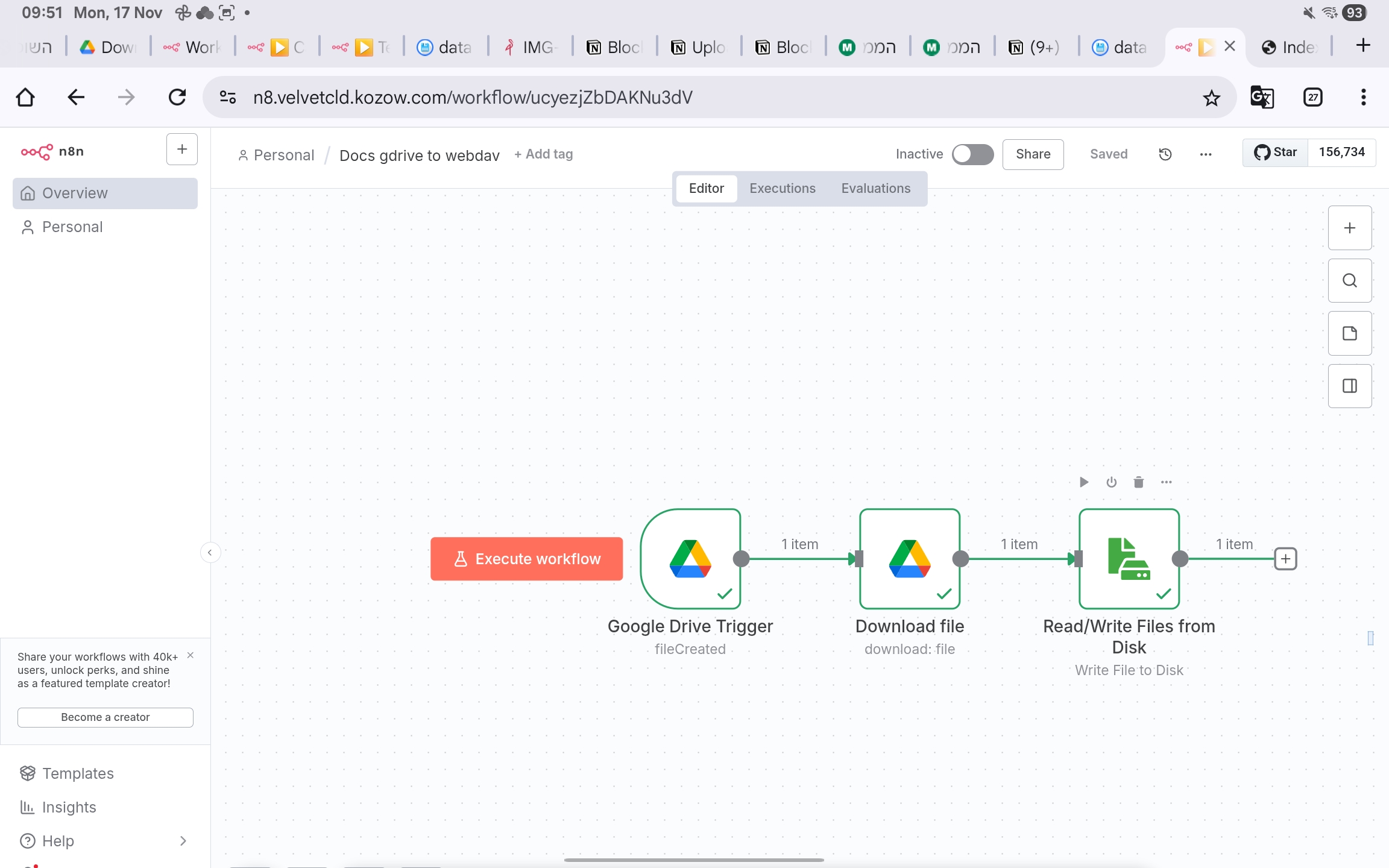
Task: Click the Google Drive Trigger node icon
Action: pyautogui.click(x=690, y=558)
